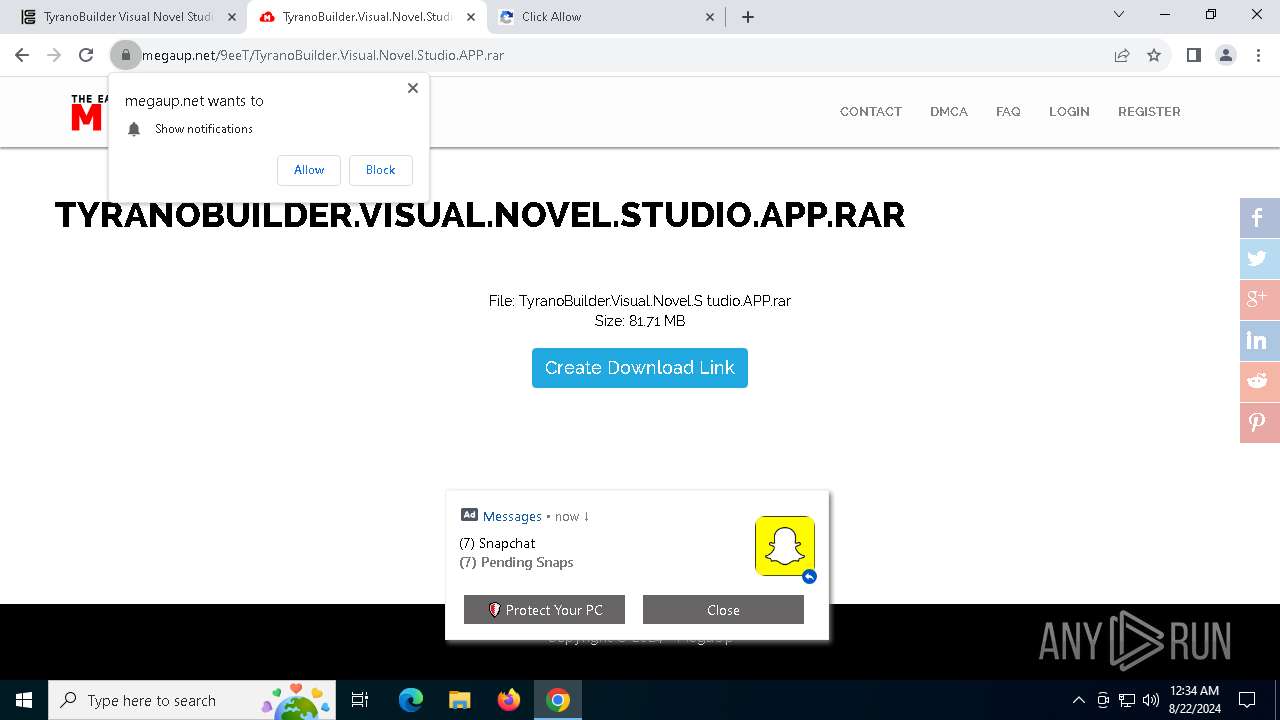
Task: Close the megaup TyranoBuilder tab
Action: coord(470,17)
